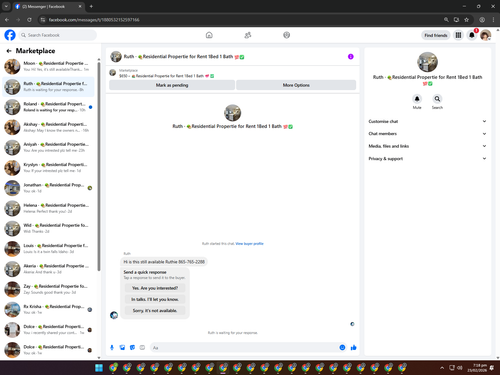Click the Mark as pending button
The width and height of the screenshot is (500, 375).
pyautogui.click(x=172, y=85)
